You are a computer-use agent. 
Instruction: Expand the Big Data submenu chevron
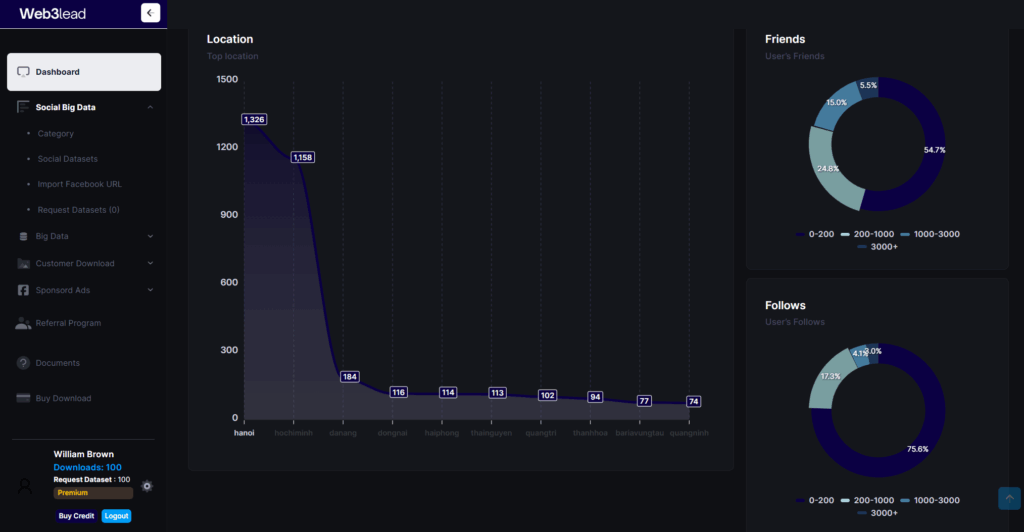(x=150, y=237)
